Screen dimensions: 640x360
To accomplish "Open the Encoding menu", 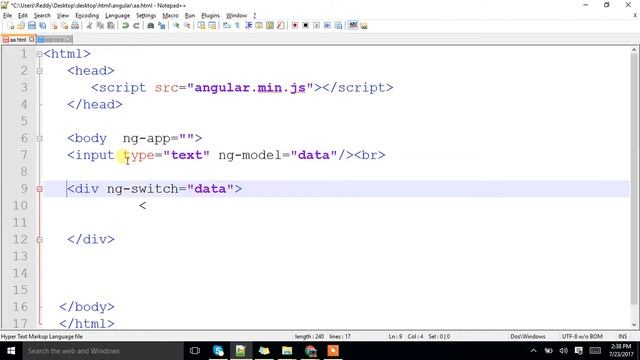I will click(87, 16).
